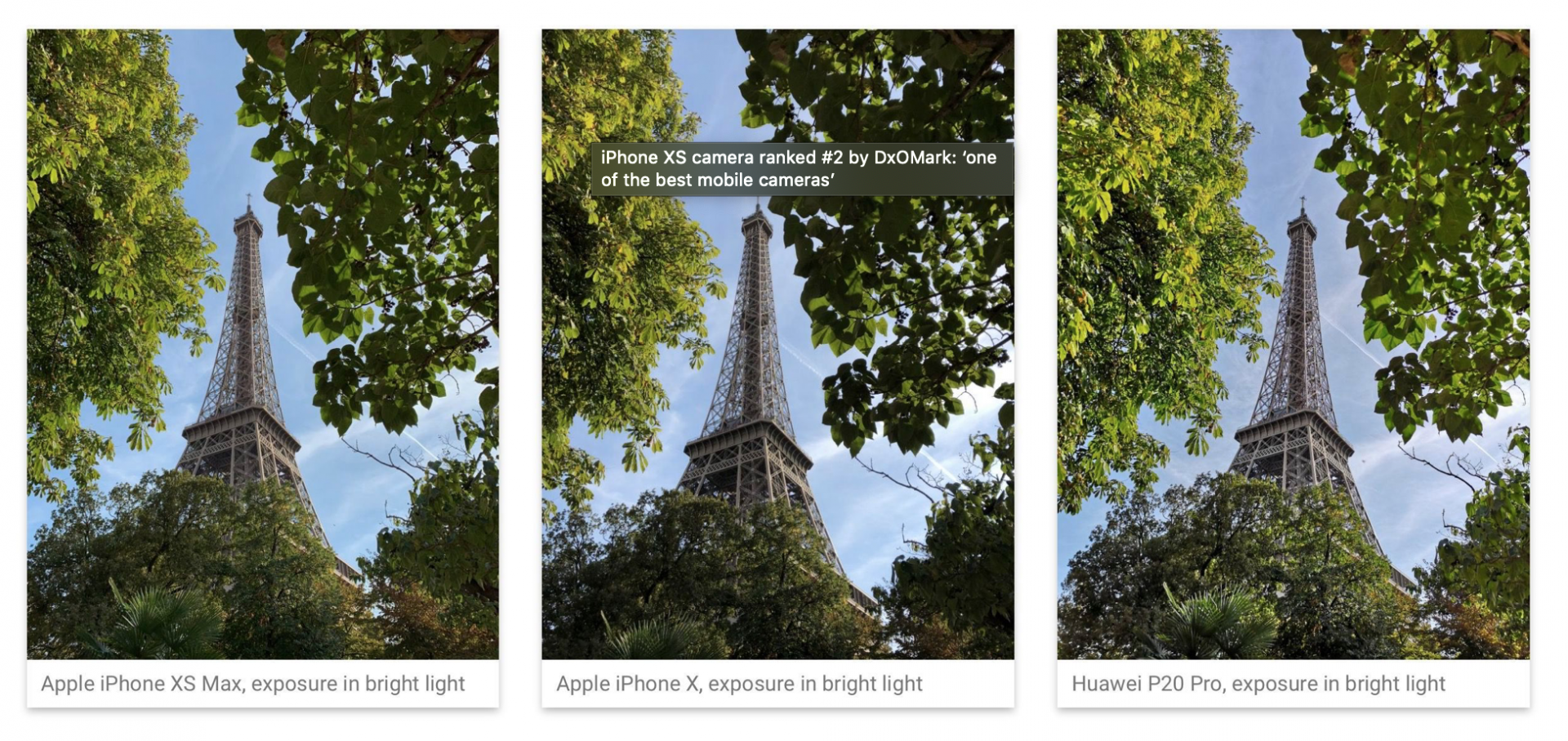Screen dimensions: 1568x741
Task: Open the Huawei P20 Pro photo
Action: tap(1293, 344)
